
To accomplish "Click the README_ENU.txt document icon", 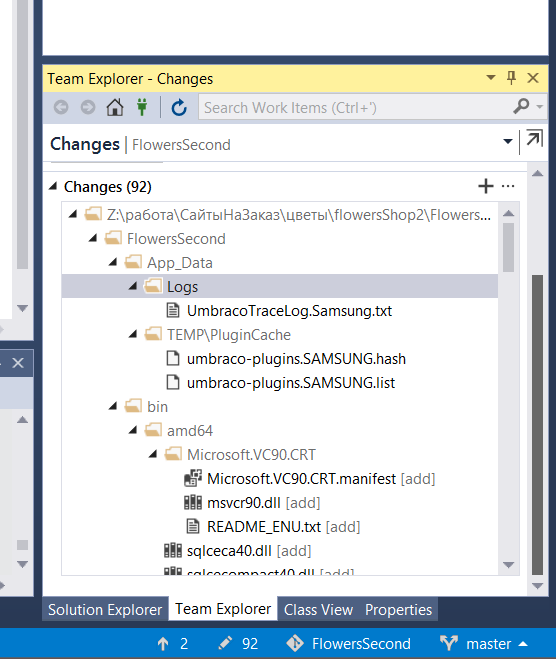I will (193, 526).
